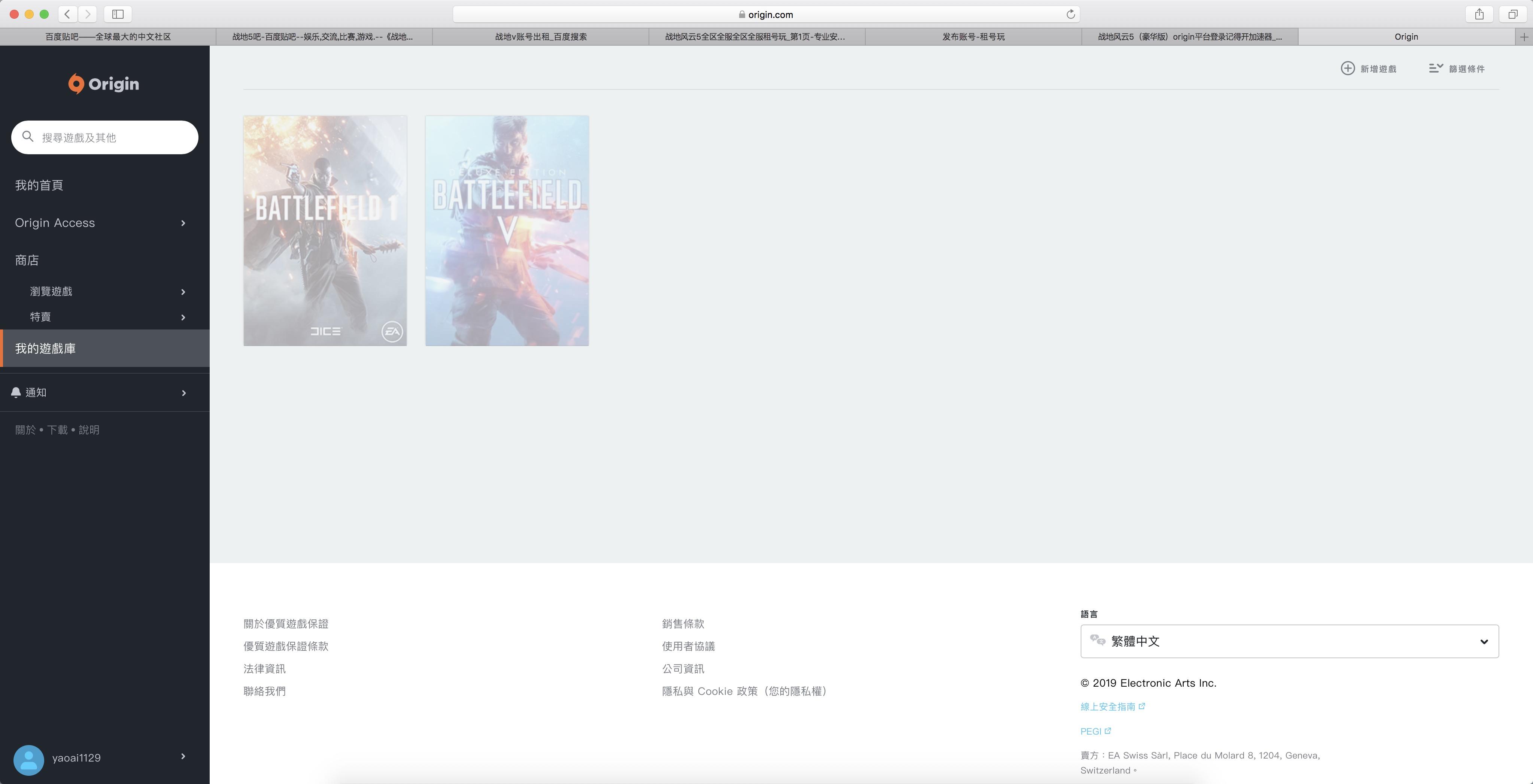Open Battlefield V game tile
This screenshot has width=1533, height=784.
click(507, 231)
